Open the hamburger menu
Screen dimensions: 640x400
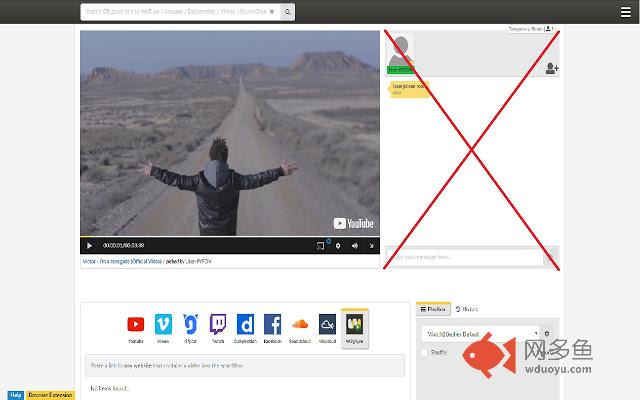[625, 12]
